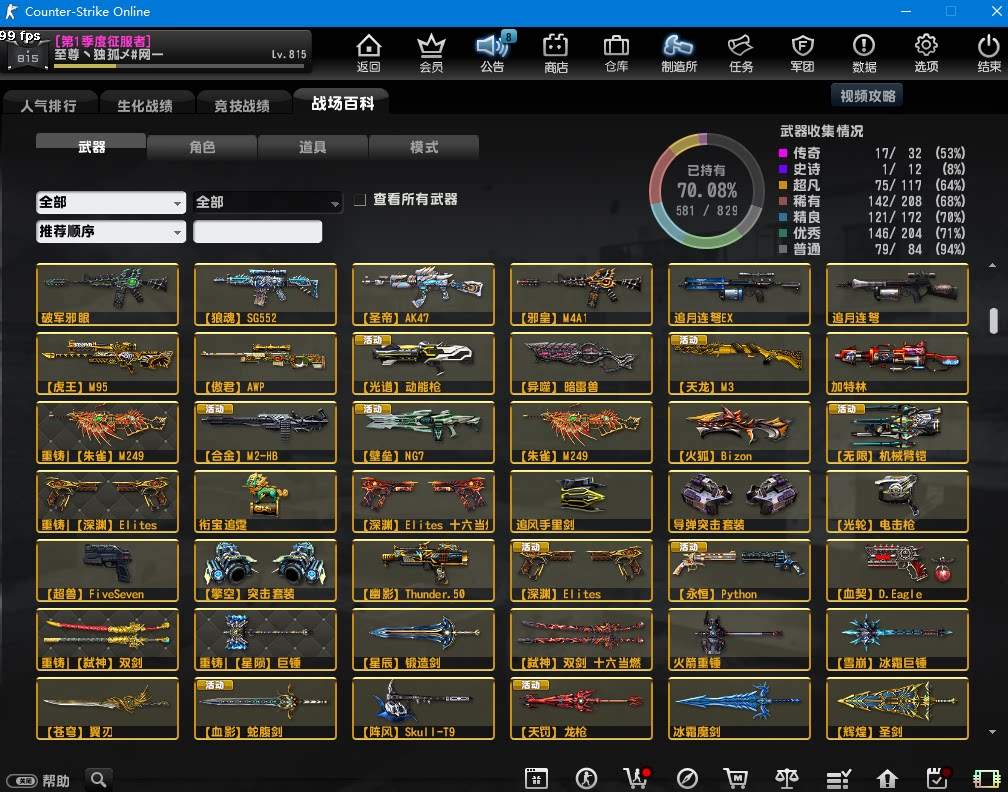1008x792 pixels.
Task: Open the 公告 announcements speaker icon
Action: pos(492,53)
